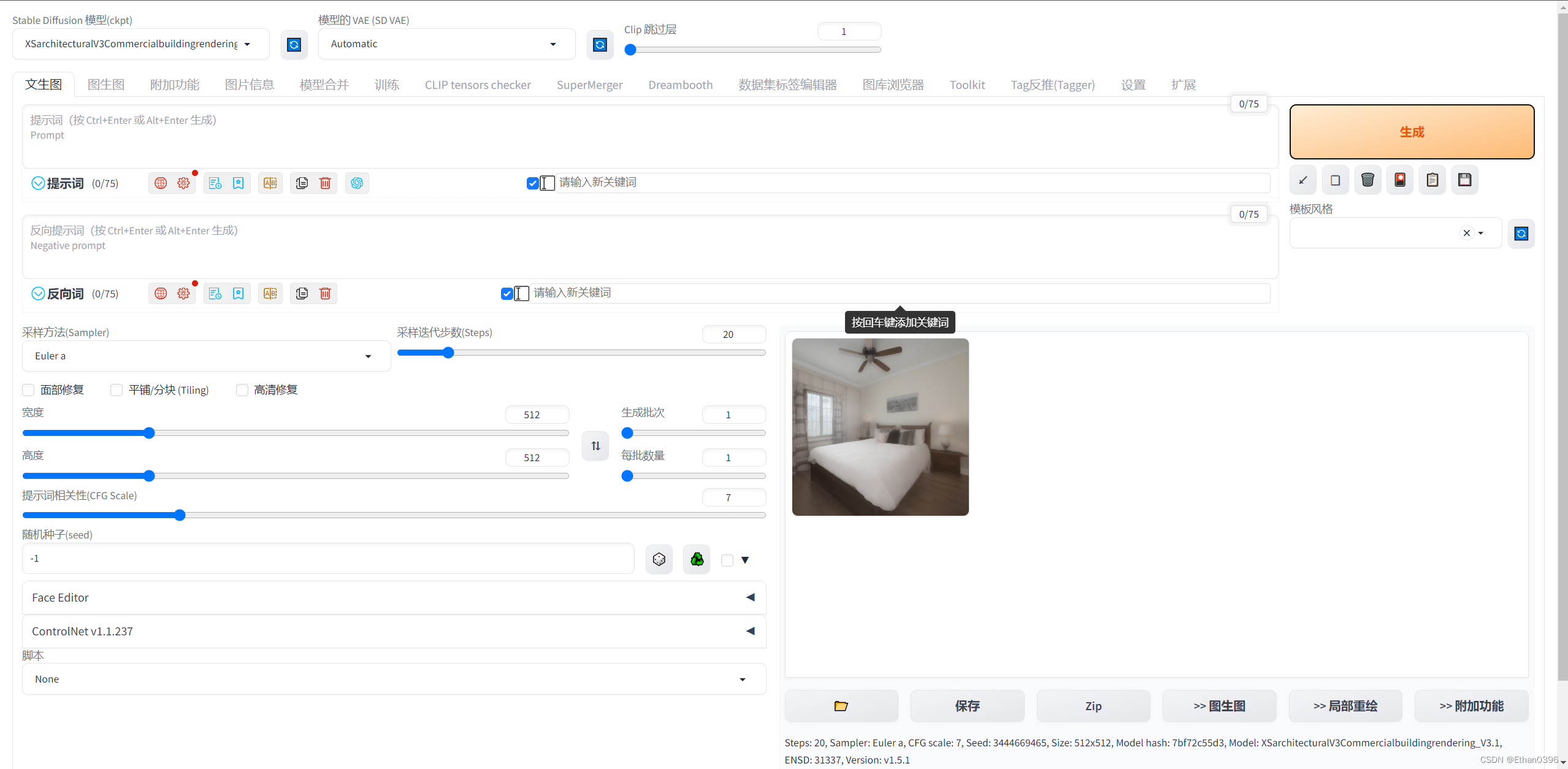Send image to >> 局部重绘
Screen dimensions: 1568x769
(x=1345, y=706)
